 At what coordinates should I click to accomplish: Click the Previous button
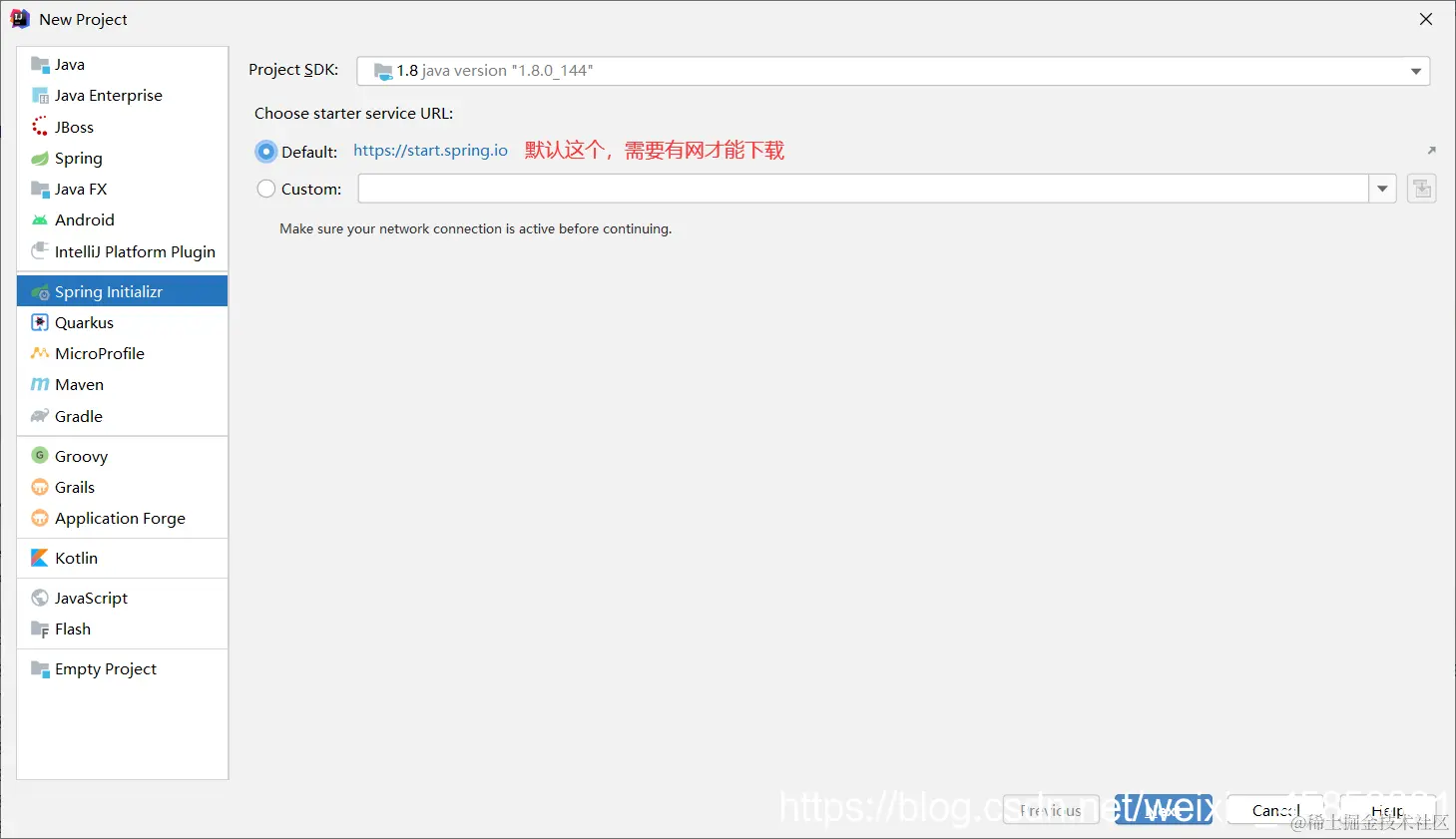(x=1051, y=810)
